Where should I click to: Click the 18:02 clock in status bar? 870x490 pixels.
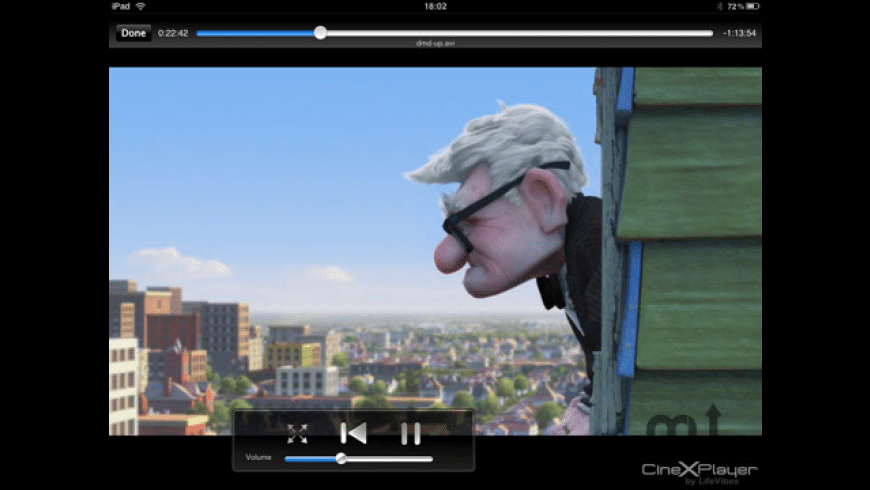tap(435, 6)
